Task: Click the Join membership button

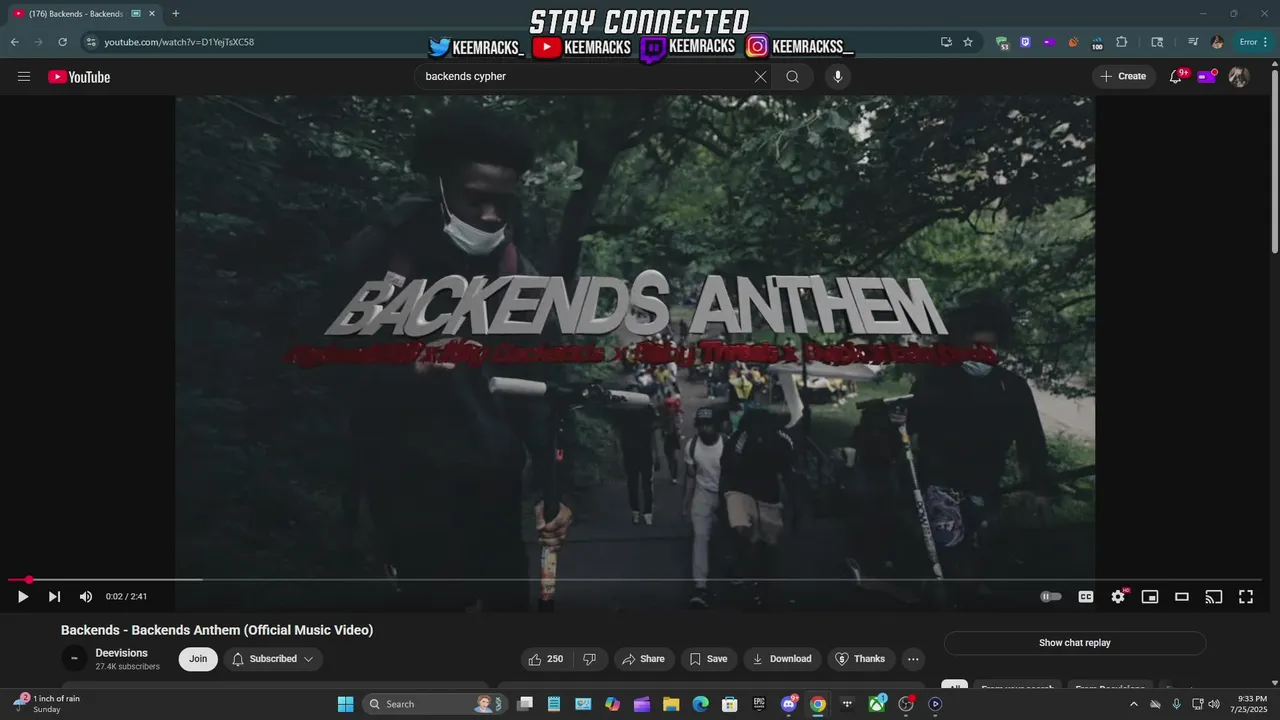Action: 198,659
